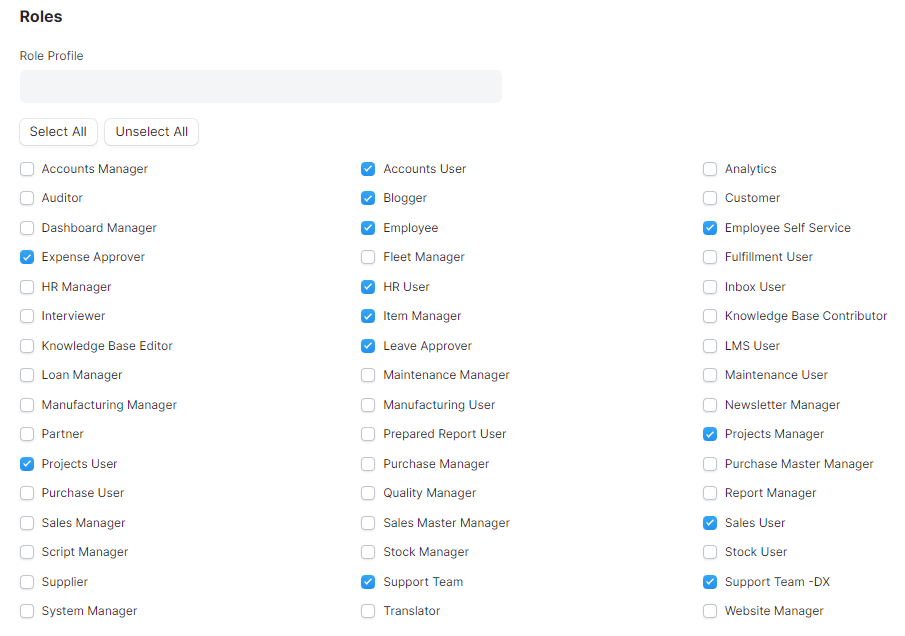Deselect the Support Team -DX role
This screenshot has width=905, height=636.
coord(710,582)
